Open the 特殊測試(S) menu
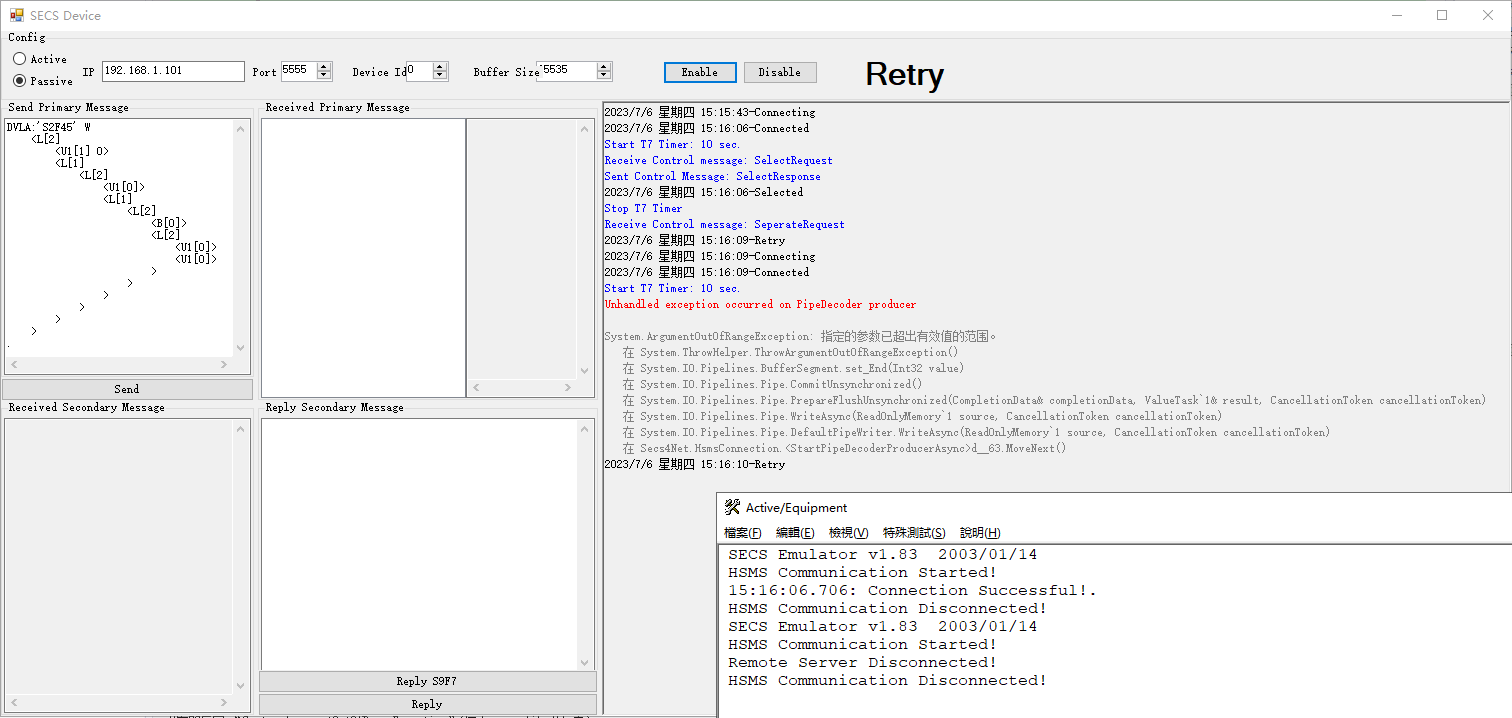The image size is (1512, 718). (913, 532)
